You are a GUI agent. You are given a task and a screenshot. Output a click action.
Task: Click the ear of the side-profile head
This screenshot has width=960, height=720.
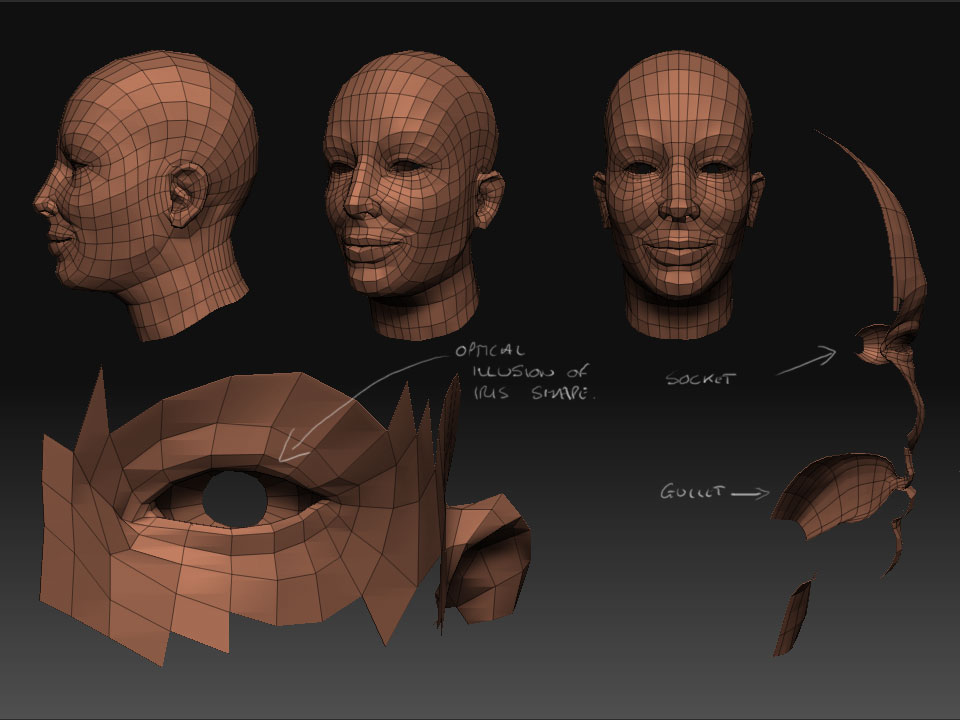coord(187,195)
